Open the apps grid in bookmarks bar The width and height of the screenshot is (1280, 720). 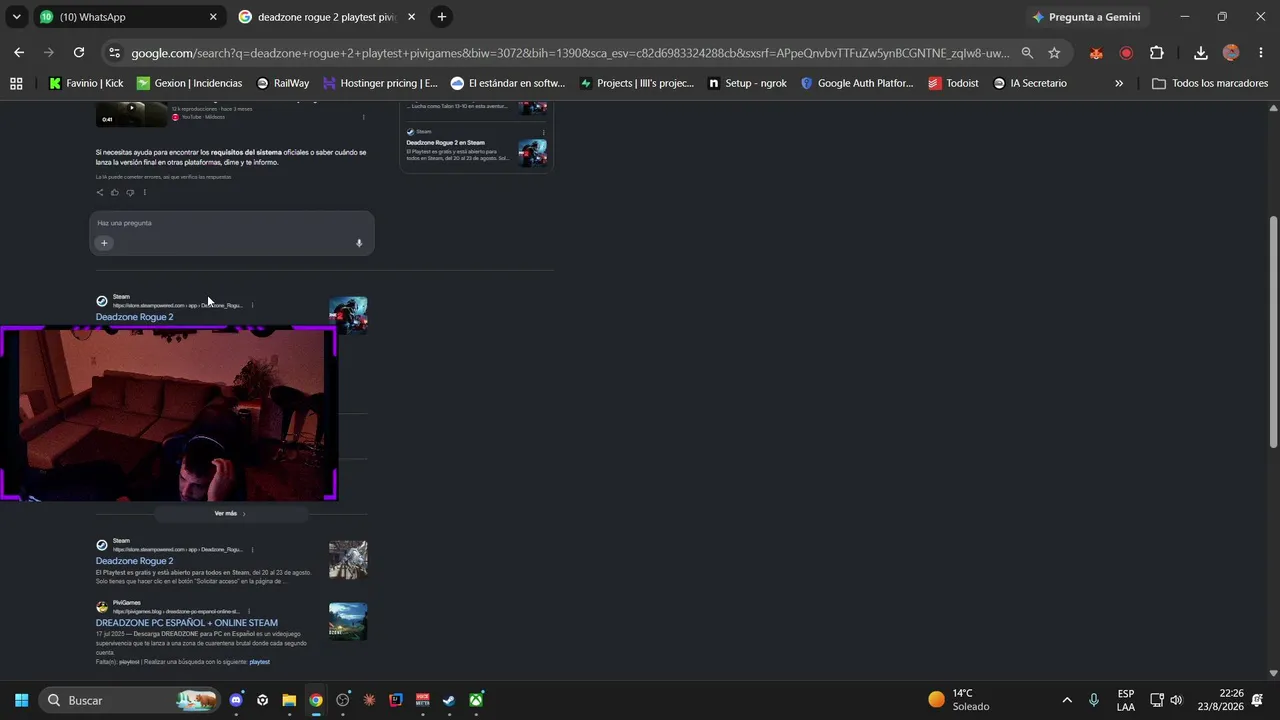[16, 83]
